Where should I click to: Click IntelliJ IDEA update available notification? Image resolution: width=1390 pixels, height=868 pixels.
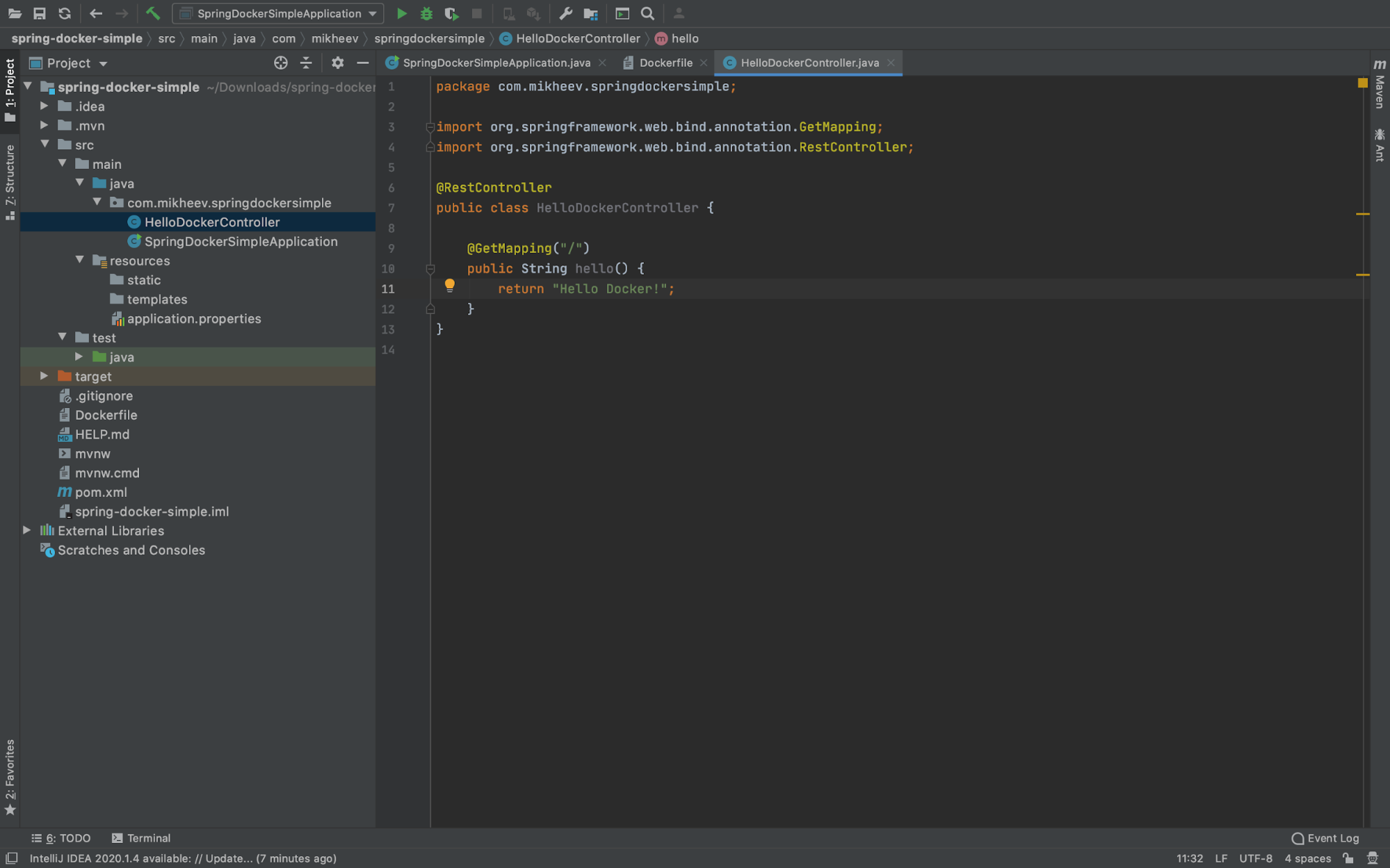click(x=183, y=858)
